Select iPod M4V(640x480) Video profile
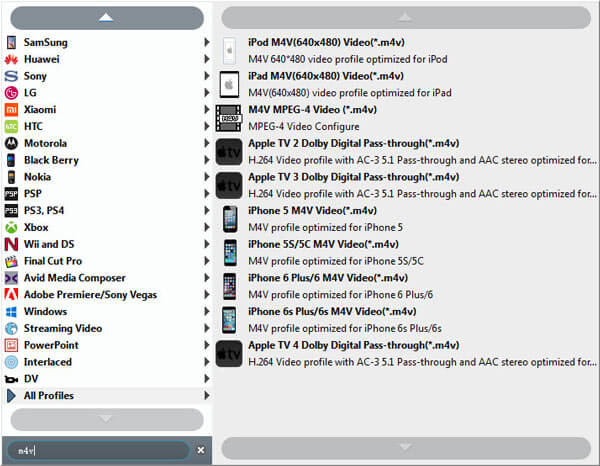Image resolution: width=600 pixels, height=466 pixels. (406, 51)
